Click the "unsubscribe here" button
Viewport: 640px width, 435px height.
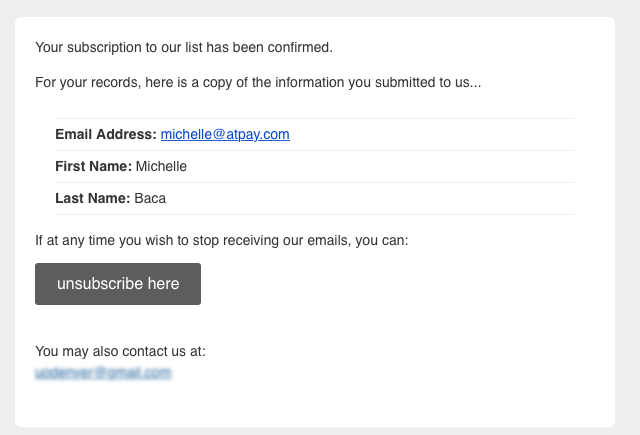118,284
